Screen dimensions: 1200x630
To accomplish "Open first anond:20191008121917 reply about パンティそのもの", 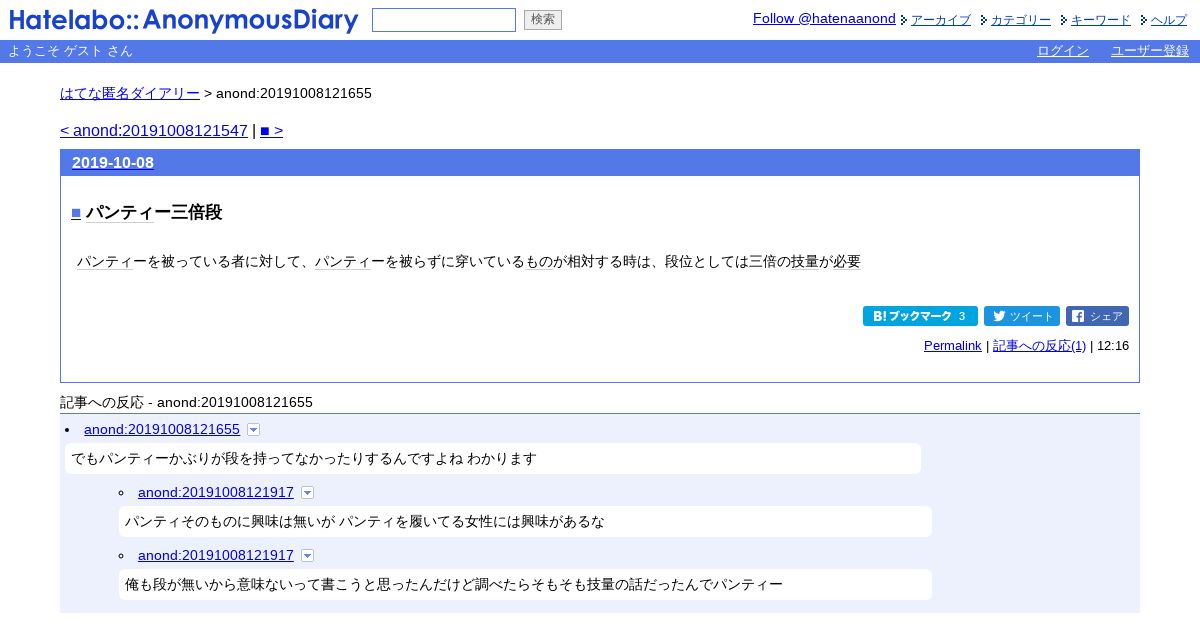I will coord(216,492).
